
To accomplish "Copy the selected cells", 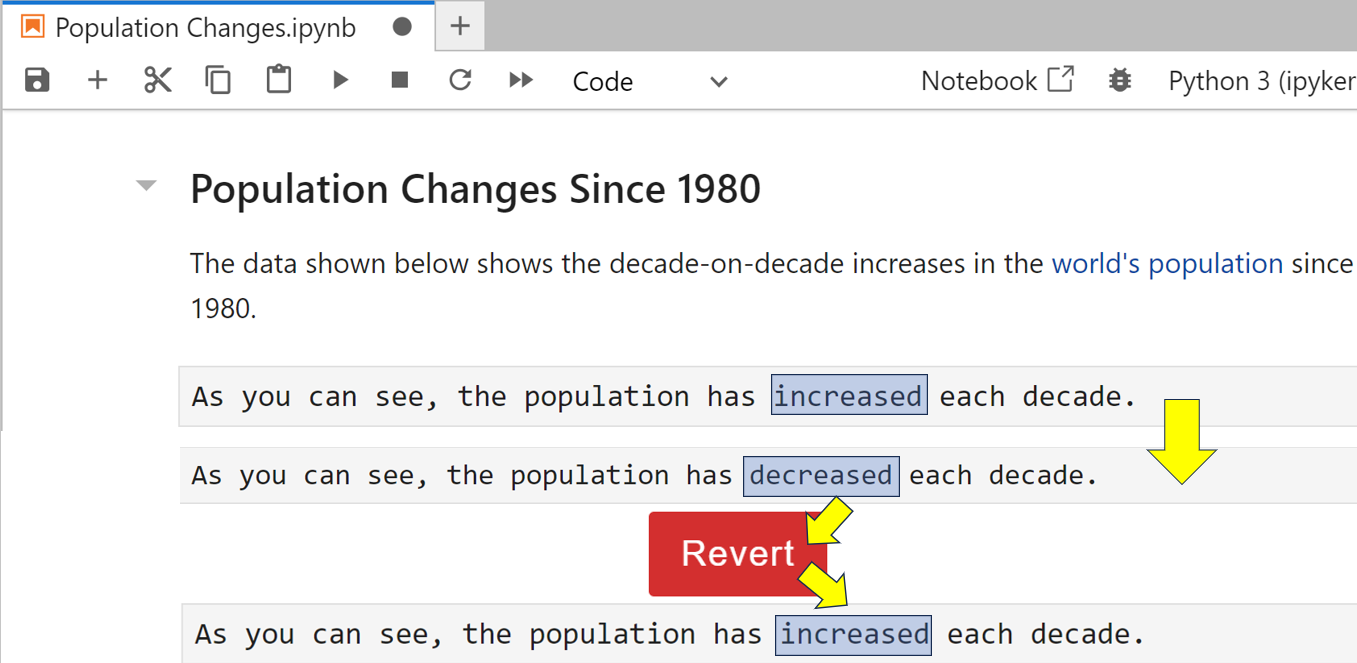I will click(x=218, y=81).
